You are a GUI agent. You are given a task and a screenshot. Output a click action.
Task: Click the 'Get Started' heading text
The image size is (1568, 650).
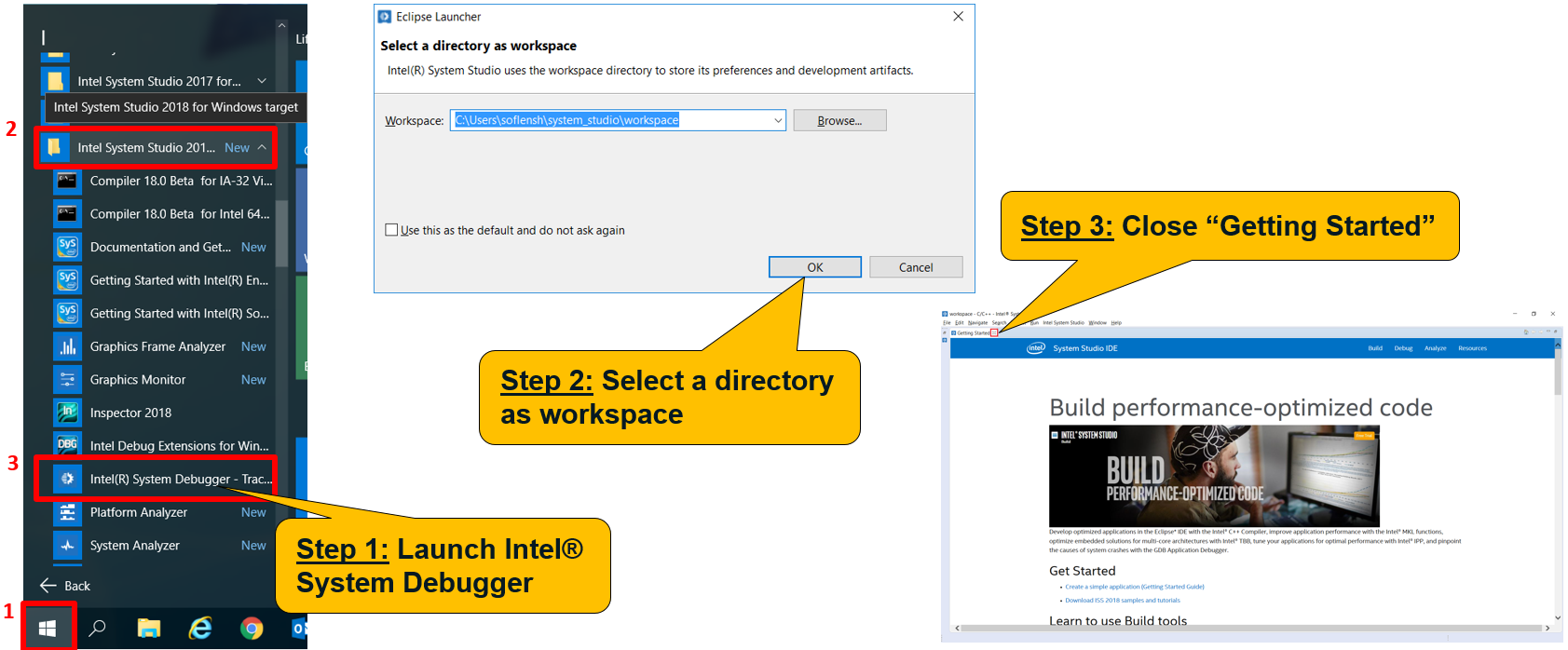(1082, 571)
